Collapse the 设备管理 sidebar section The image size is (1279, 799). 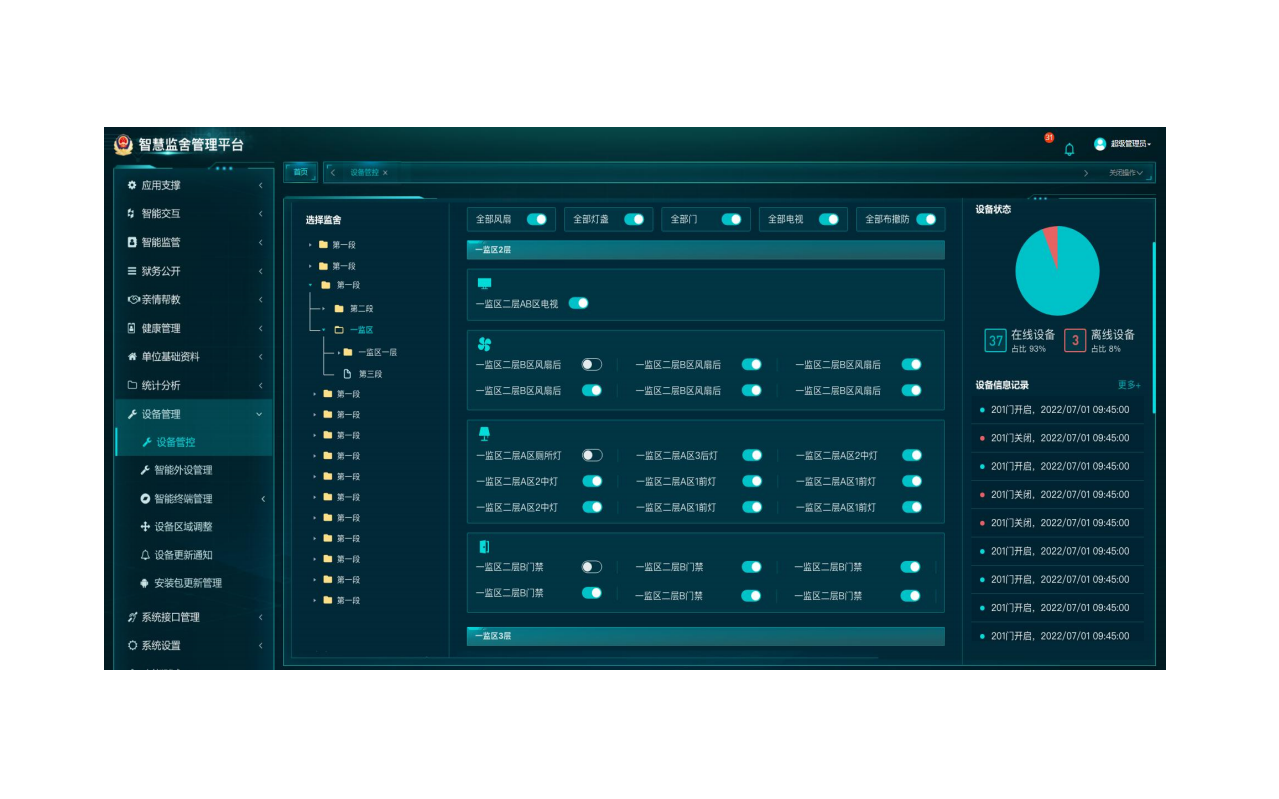(259, 414)
